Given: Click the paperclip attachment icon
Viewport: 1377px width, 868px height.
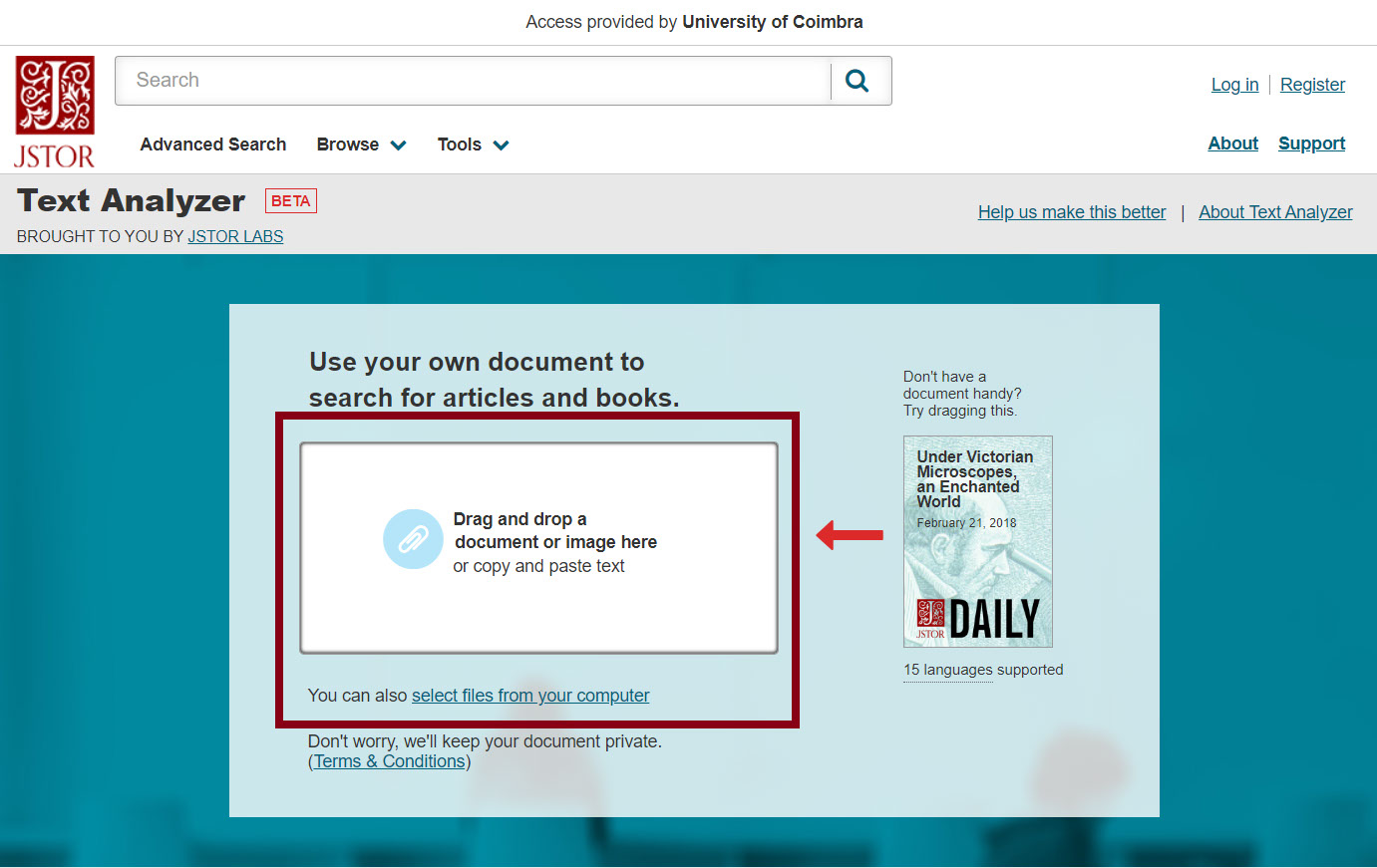Looking at the screenshot, I should 412,539.
